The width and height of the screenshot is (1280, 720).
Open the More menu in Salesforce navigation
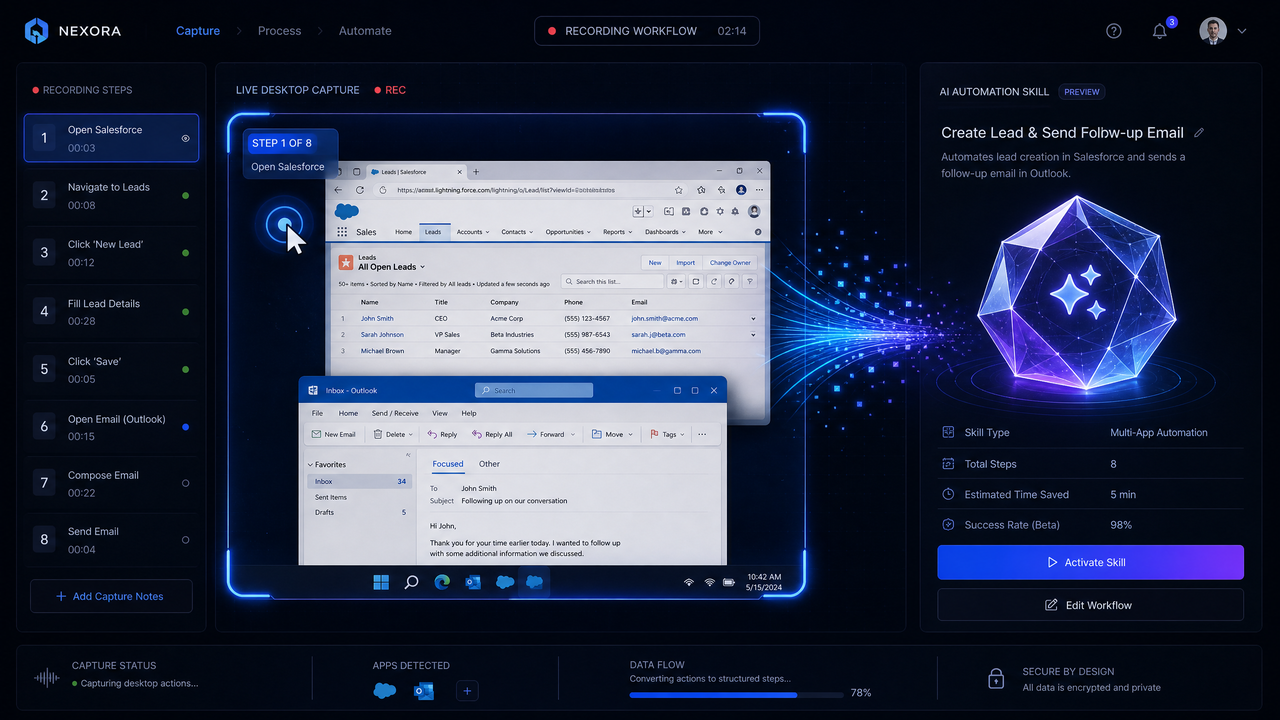[709, 232]
